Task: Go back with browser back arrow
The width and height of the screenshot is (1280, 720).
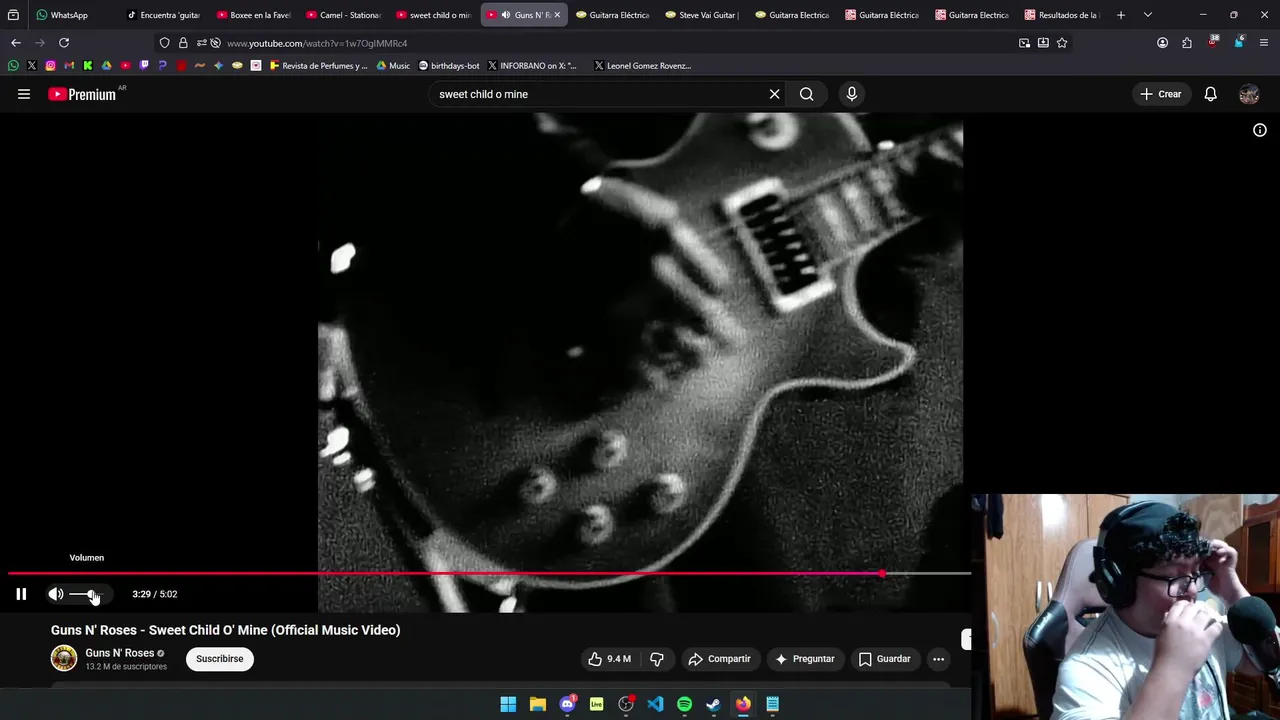Action: coord(16,43)
